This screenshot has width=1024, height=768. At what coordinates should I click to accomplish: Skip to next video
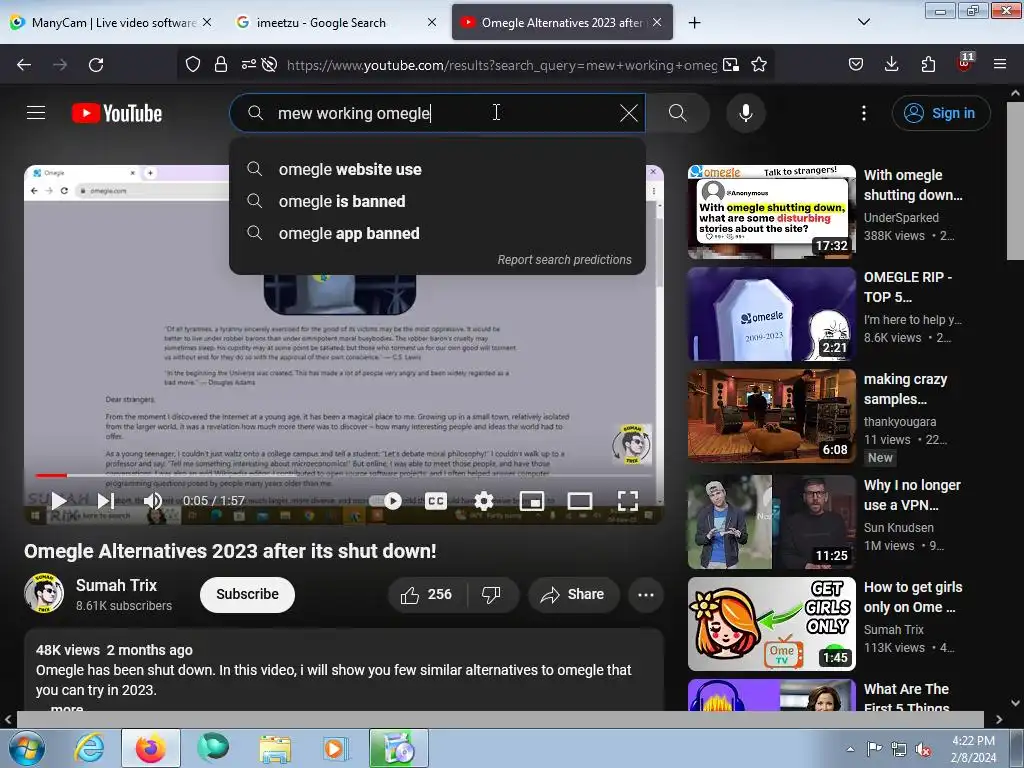click(106, 501)
